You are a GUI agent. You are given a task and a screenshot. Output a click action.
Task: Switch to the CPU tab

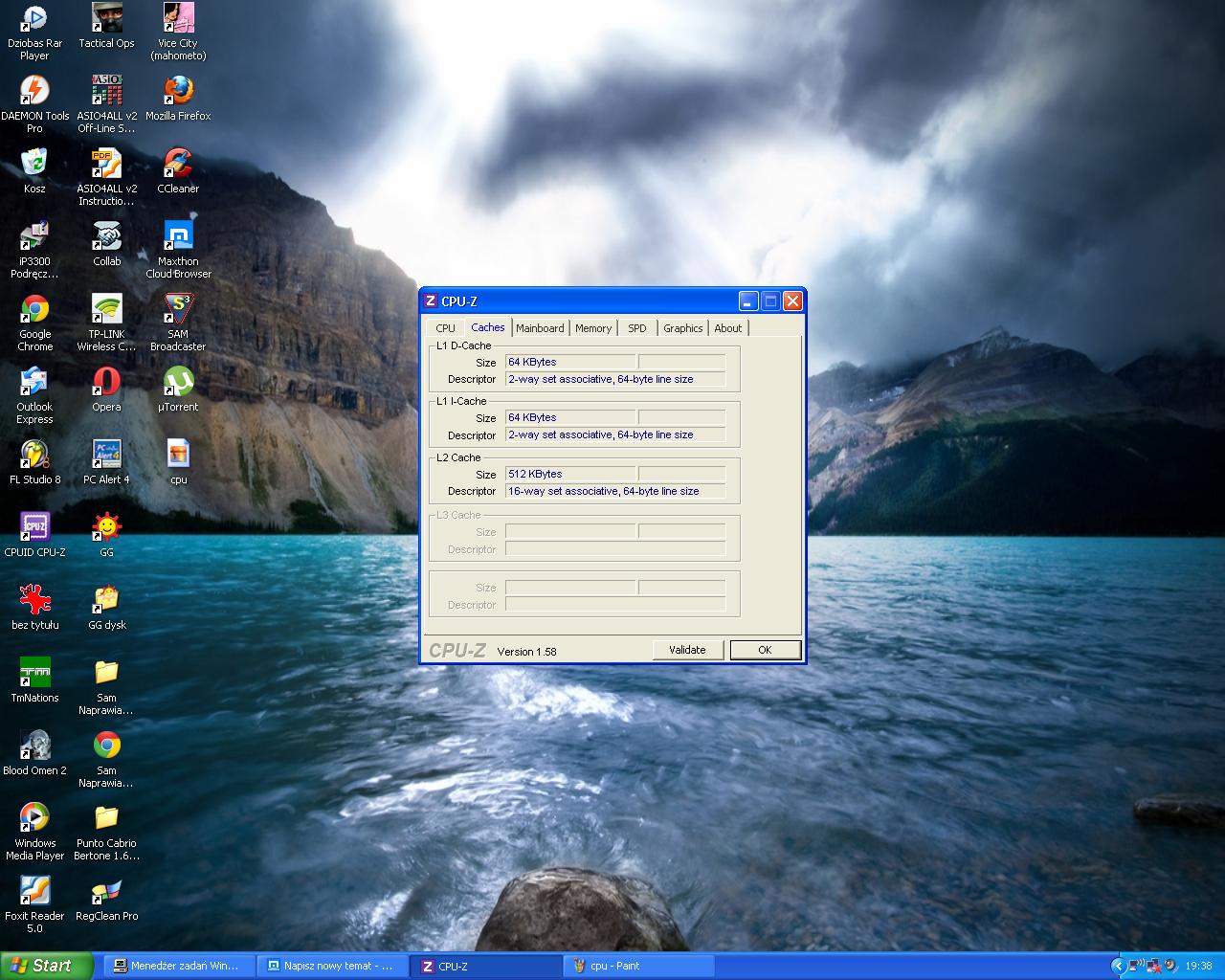tap(445, 328)
